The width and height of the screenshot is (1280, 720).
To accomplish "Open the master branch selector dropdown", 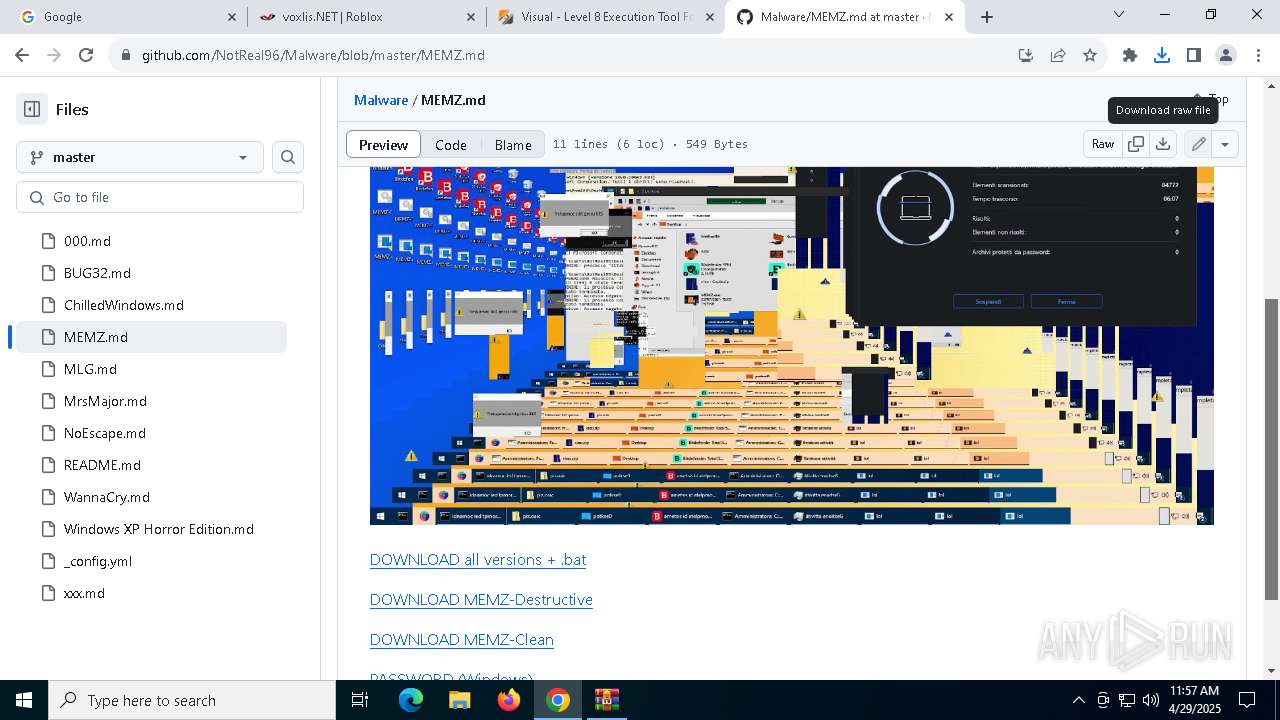I will pyautogui.click(x=140, y=157).
